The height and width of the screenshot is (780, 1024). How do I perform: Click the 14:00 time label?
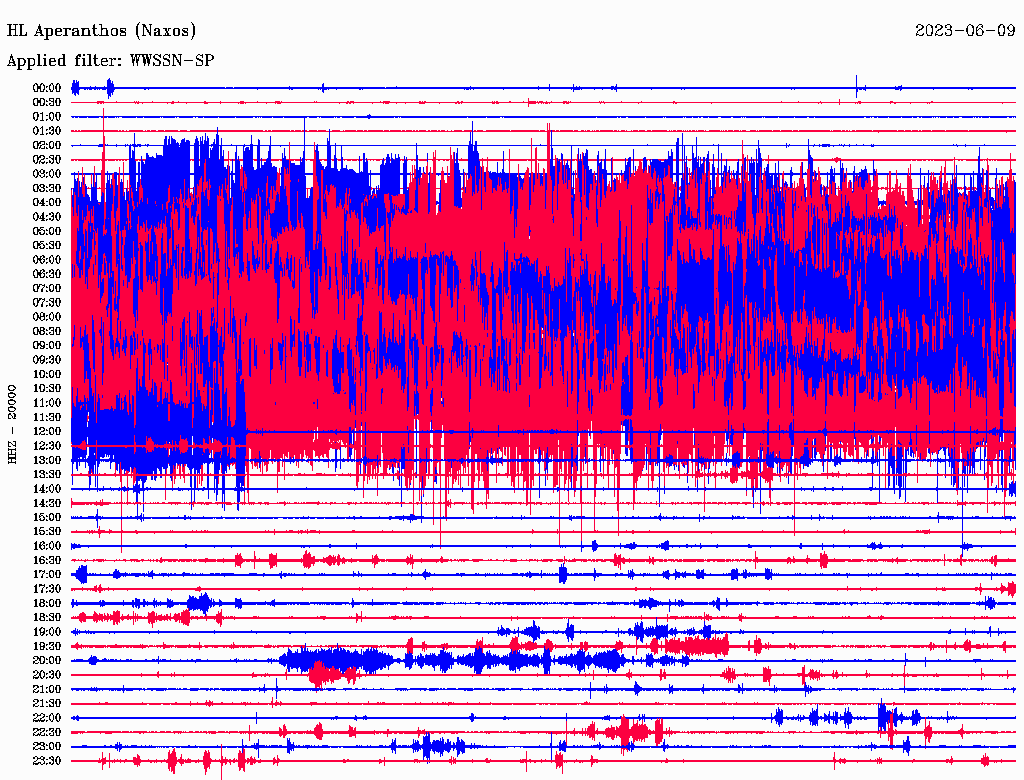click(x=47, y=489)
